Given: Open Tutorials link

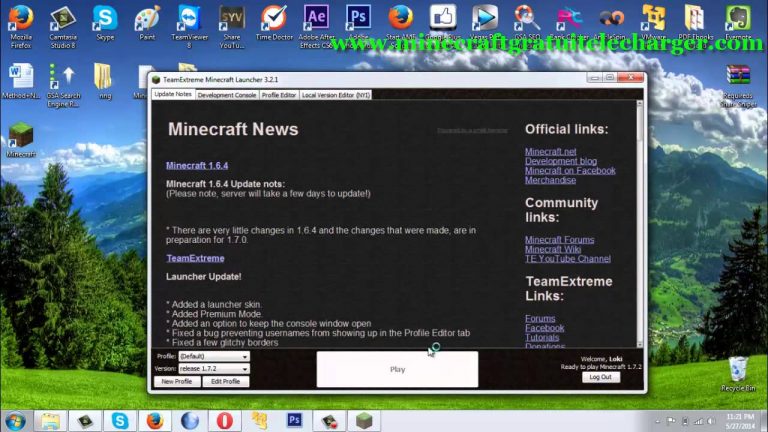Looking at the screenshot, I should coord(542,337).
